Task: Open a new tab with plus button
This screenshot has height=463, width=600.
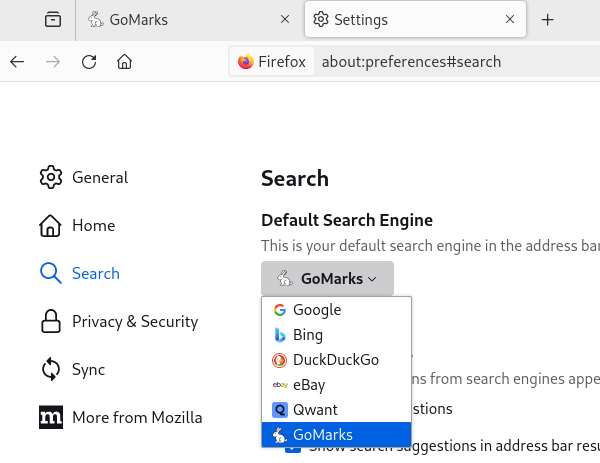Action: click(x=547, y=20)
